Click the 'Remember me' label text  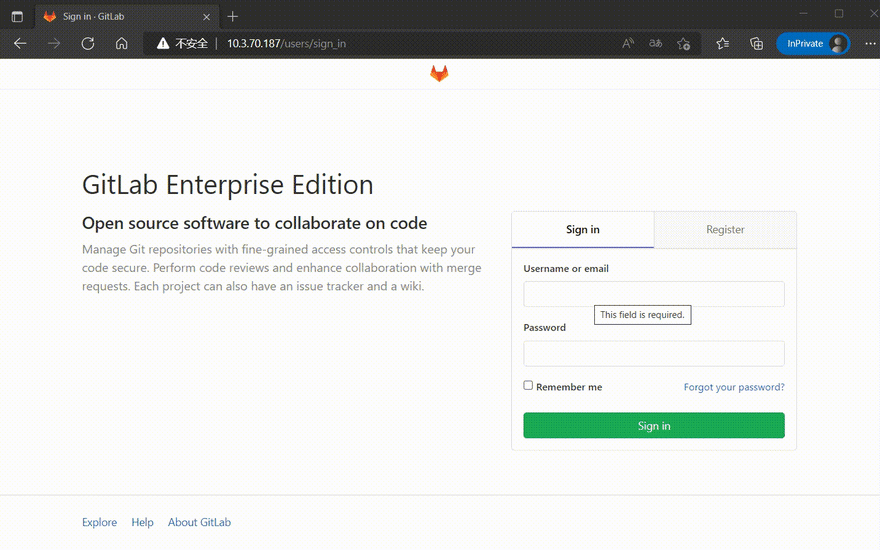(569, 387)
